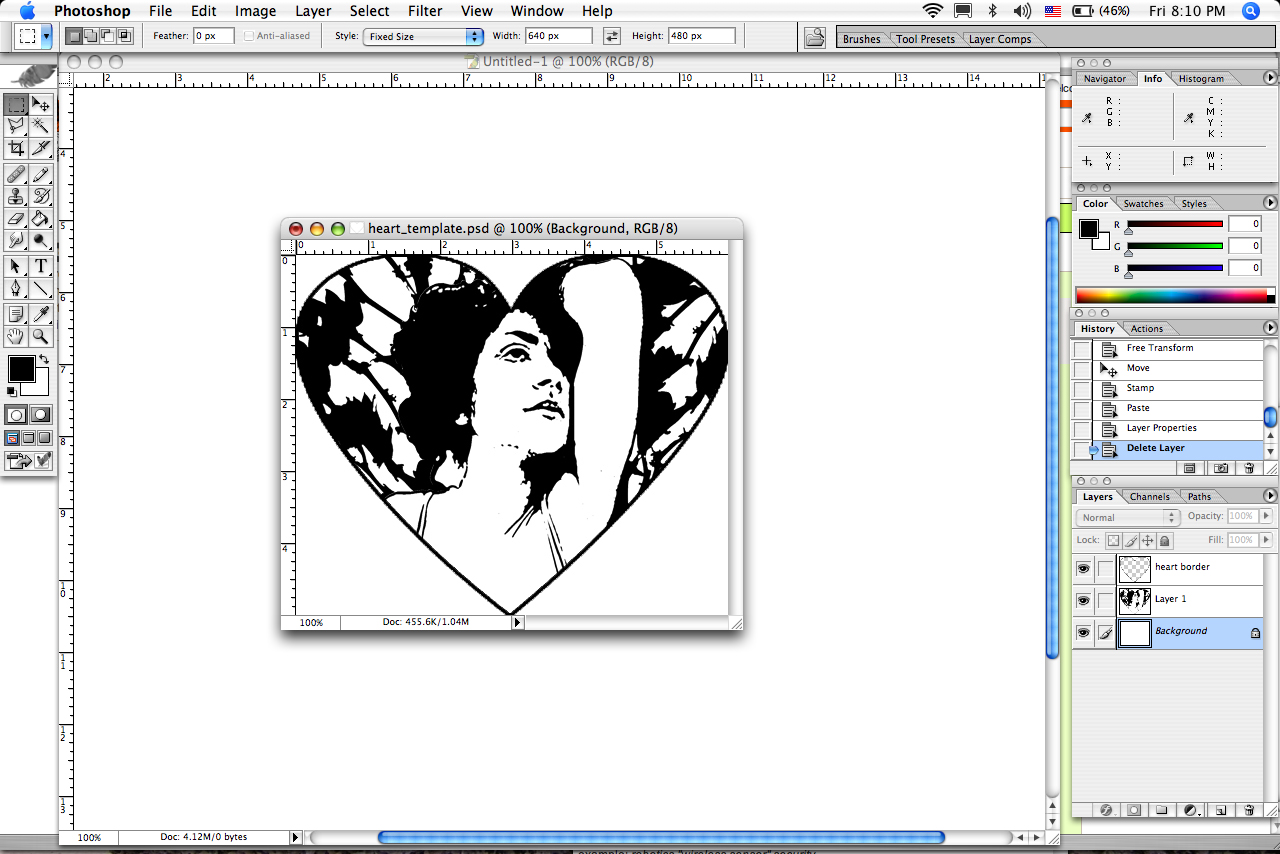Image resolution: width=1280 pixels, height=854 pixels.
Task: Select the Move tool
Action: point(41,103)
